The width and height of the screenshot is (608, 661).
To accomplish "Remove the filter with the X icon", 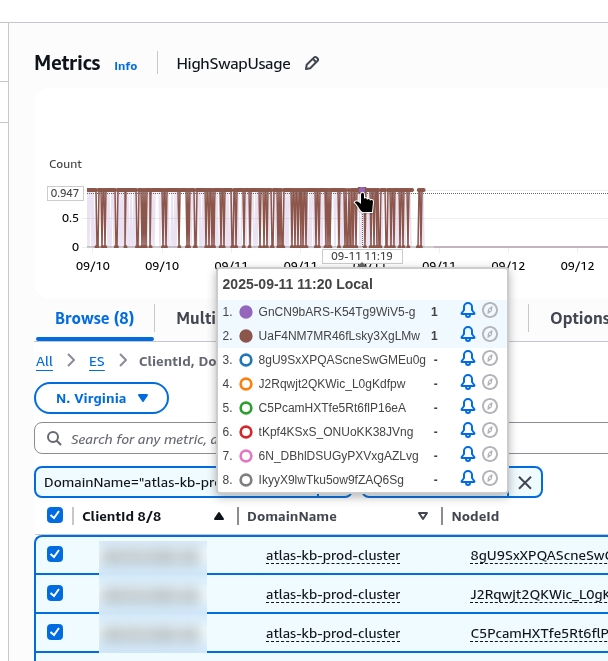I will coord(524,483).
